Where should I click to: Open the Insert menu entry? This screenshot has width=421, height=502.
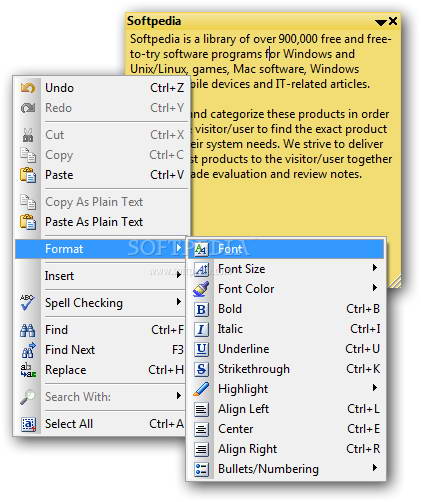click(100, 276)
